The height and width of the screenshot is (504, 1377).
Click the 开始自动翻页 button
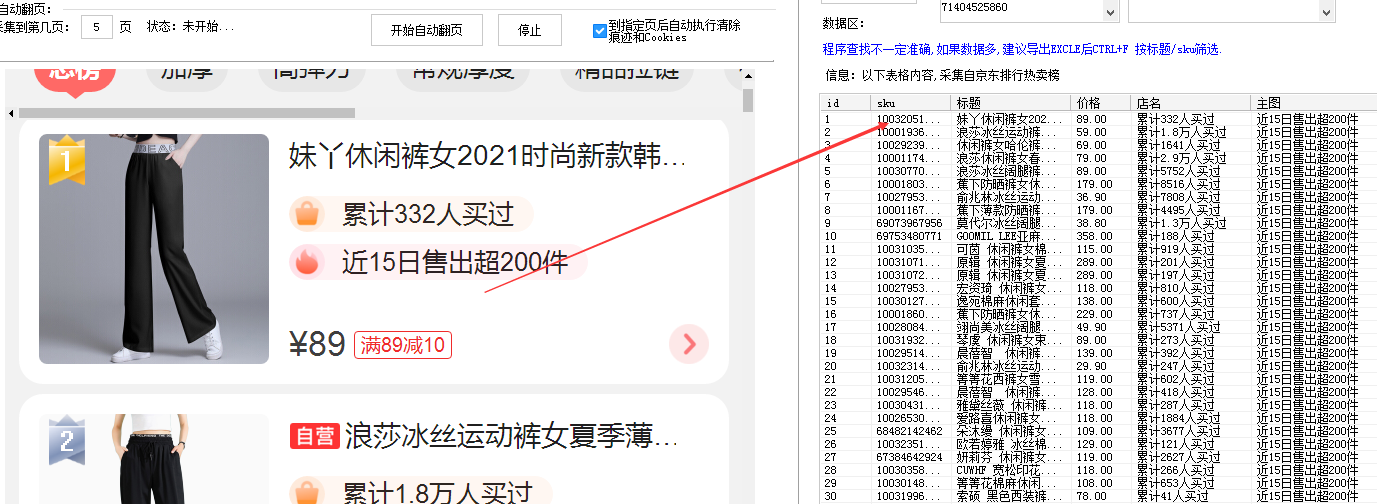point(426,30)
